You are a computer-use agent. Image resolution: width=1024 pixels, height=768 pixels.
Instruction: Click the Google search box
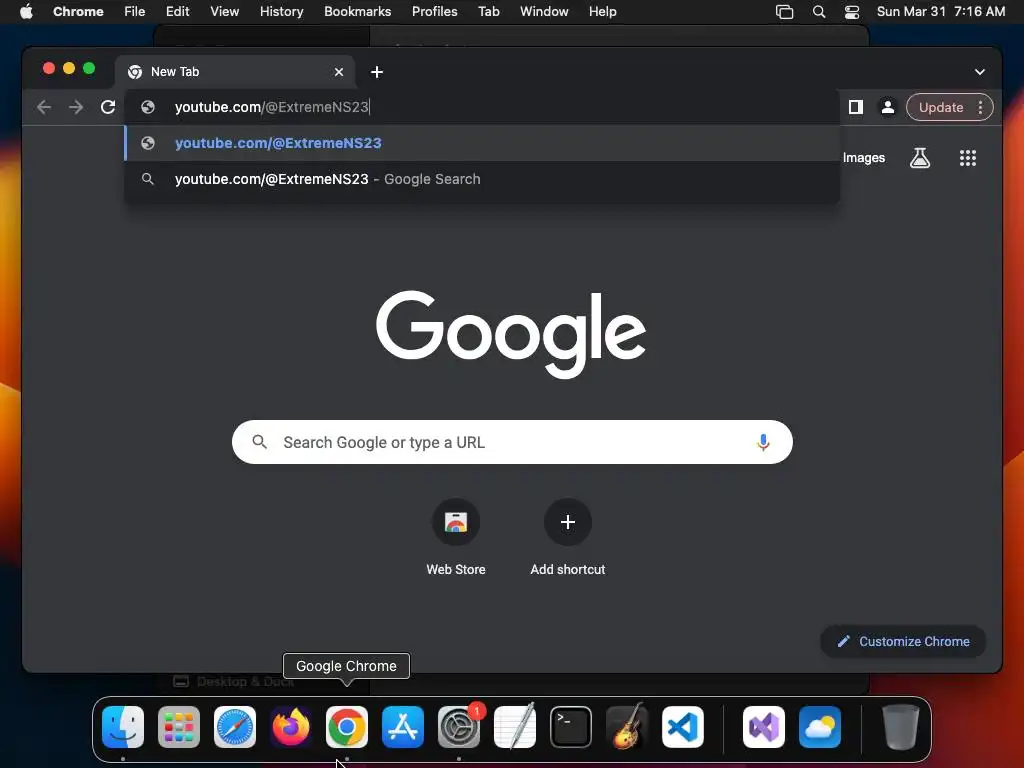(x=512, y=442)
